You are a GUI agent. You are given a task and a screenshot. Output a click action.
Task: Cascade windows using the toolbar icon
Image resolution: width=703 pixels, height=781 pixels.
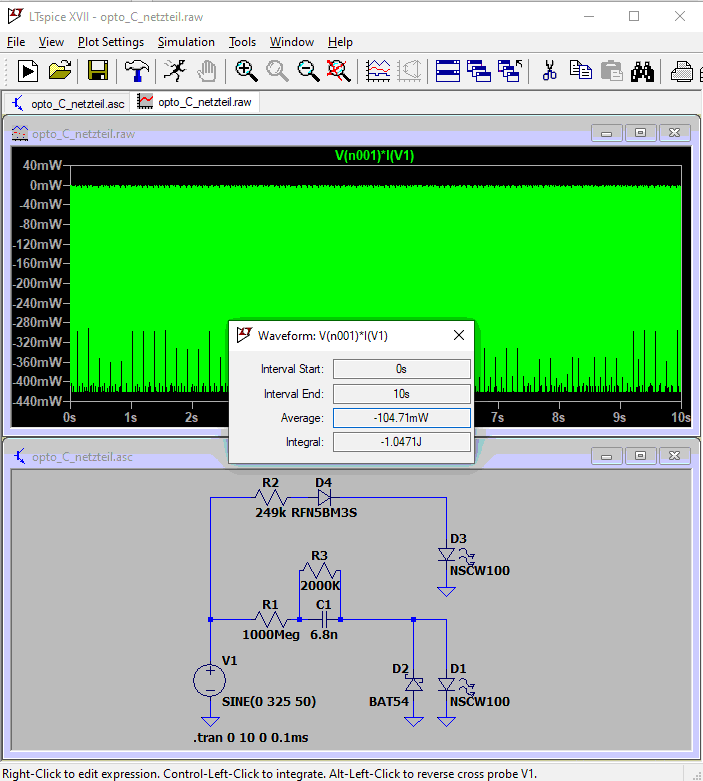(479, 71)
